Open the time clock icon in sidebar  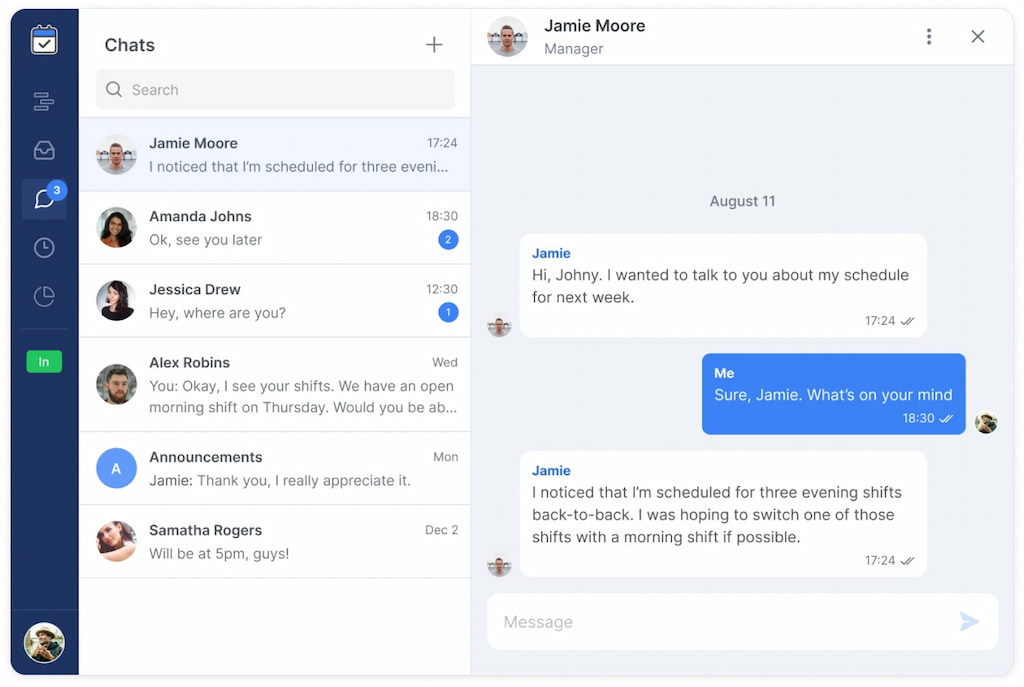pyautogui.click(x=44, y=247)
